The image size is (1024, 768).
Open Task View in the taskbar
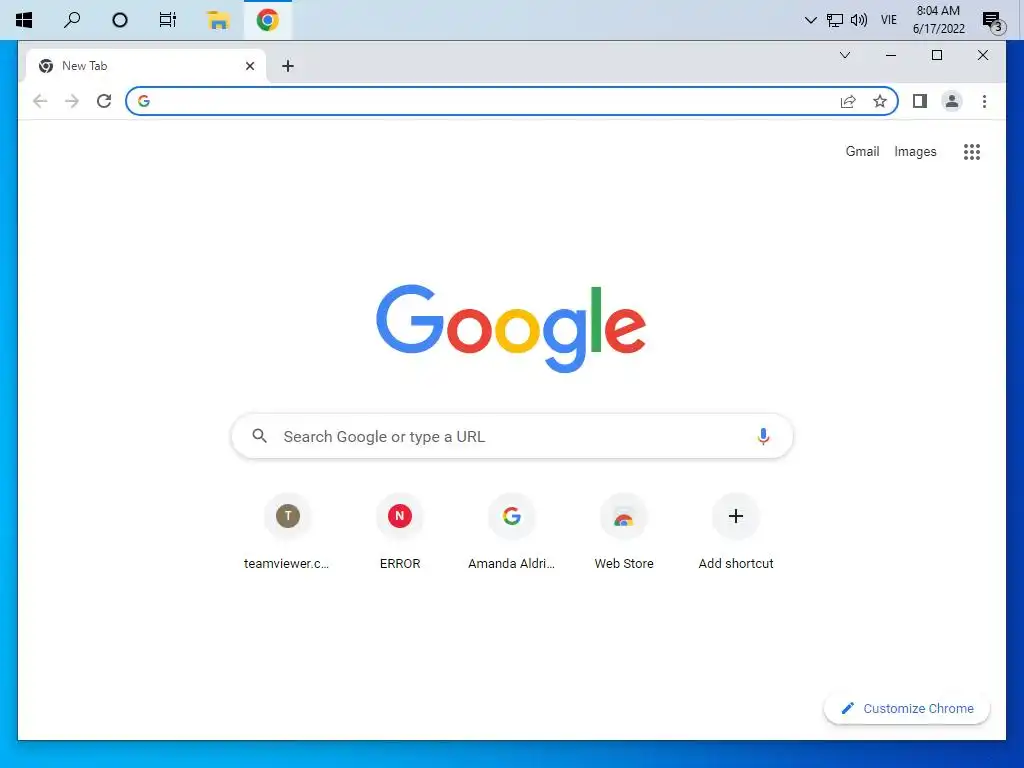pyautogui.click(x=168, y=20)
